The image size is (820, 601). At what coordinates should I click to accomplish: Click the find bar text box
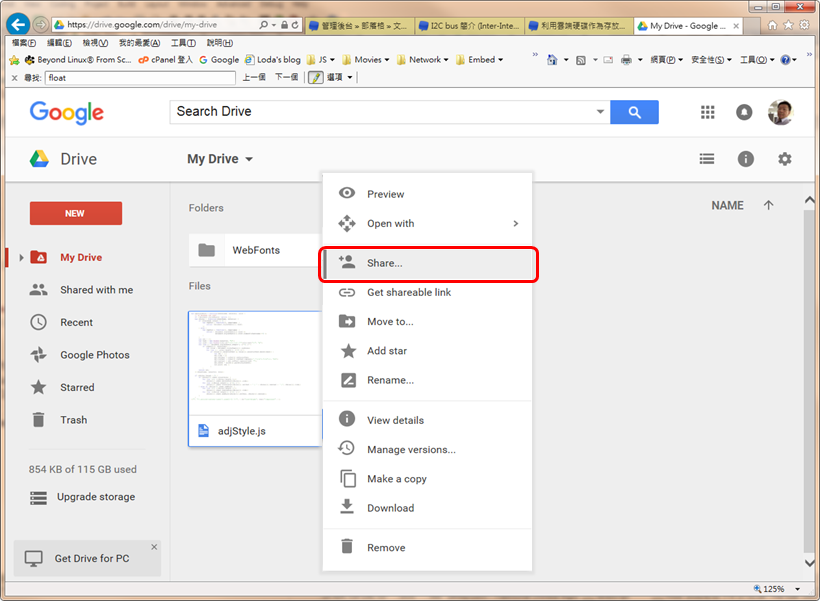point(140,78)
